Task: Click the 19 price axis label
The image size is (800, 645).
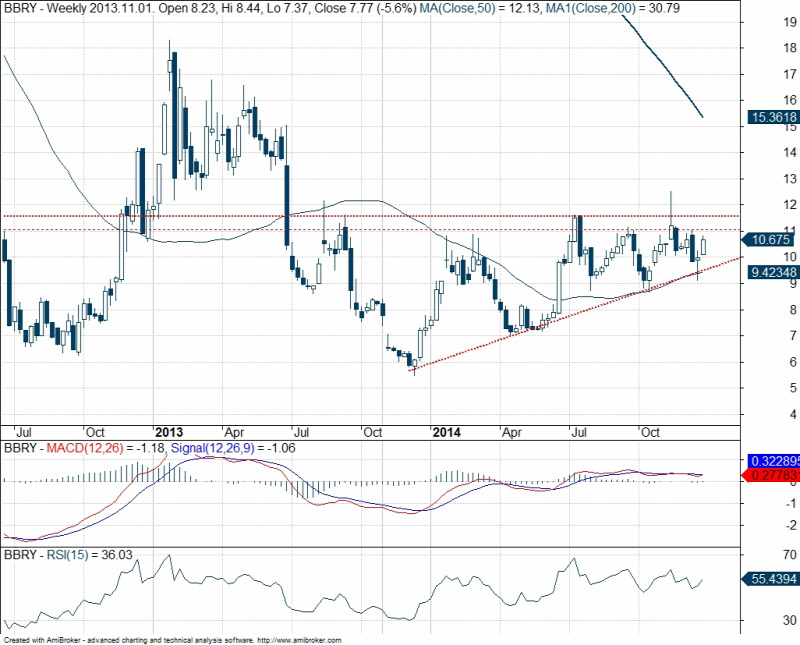Action: pos(789,21)
